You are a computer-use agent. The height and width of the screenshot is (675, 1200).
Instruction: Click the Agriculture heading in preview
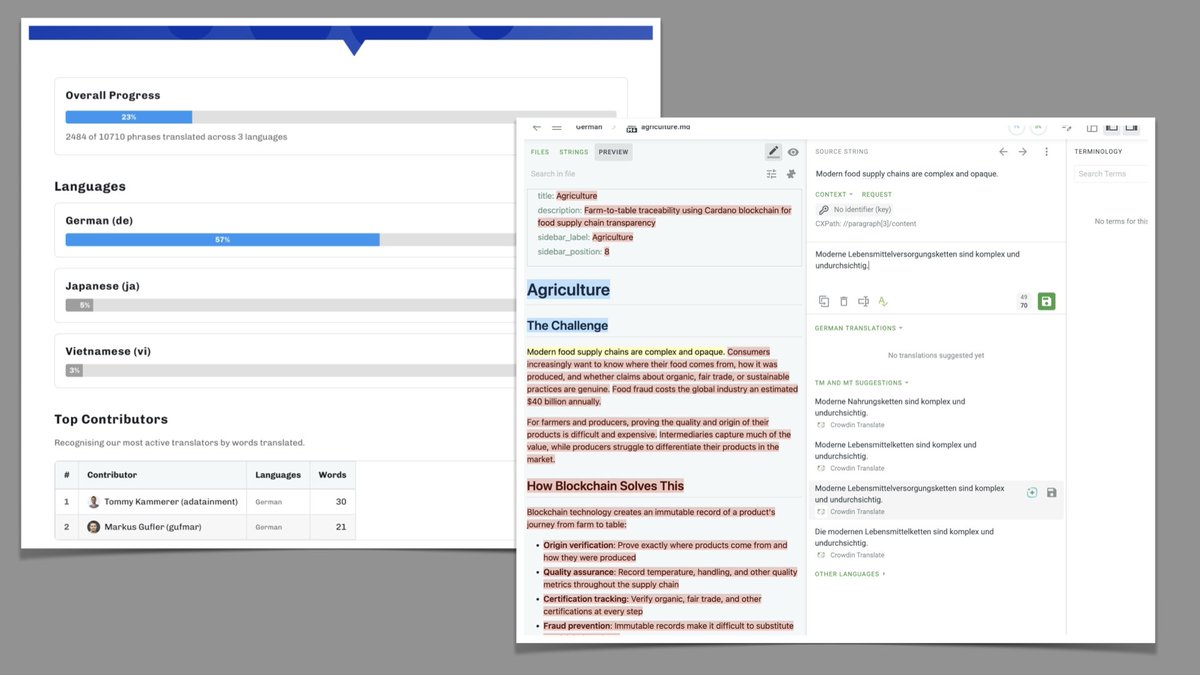(568, 290)
